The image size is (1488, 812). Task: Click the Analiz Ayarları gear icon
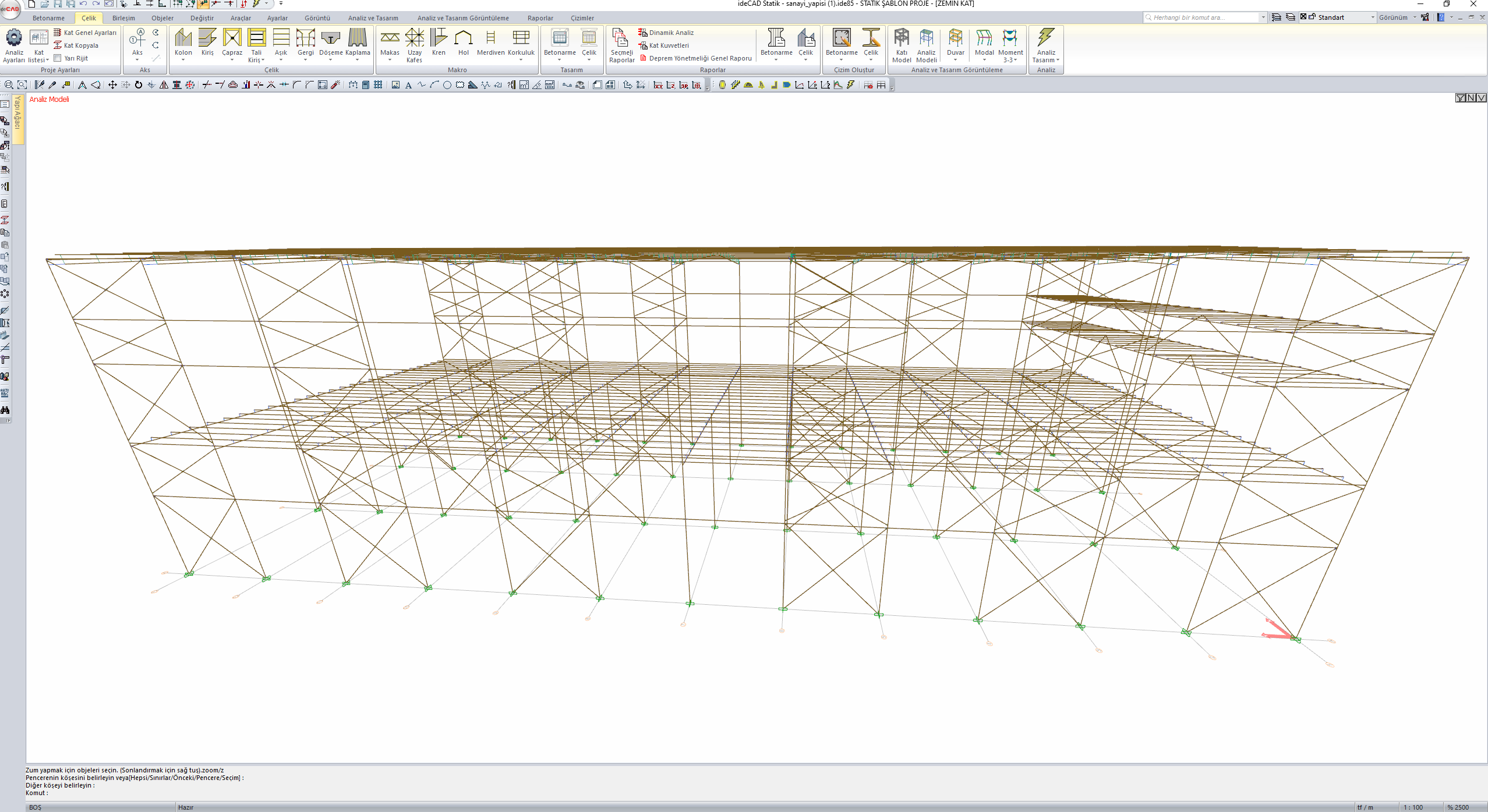tap(14, 38)
